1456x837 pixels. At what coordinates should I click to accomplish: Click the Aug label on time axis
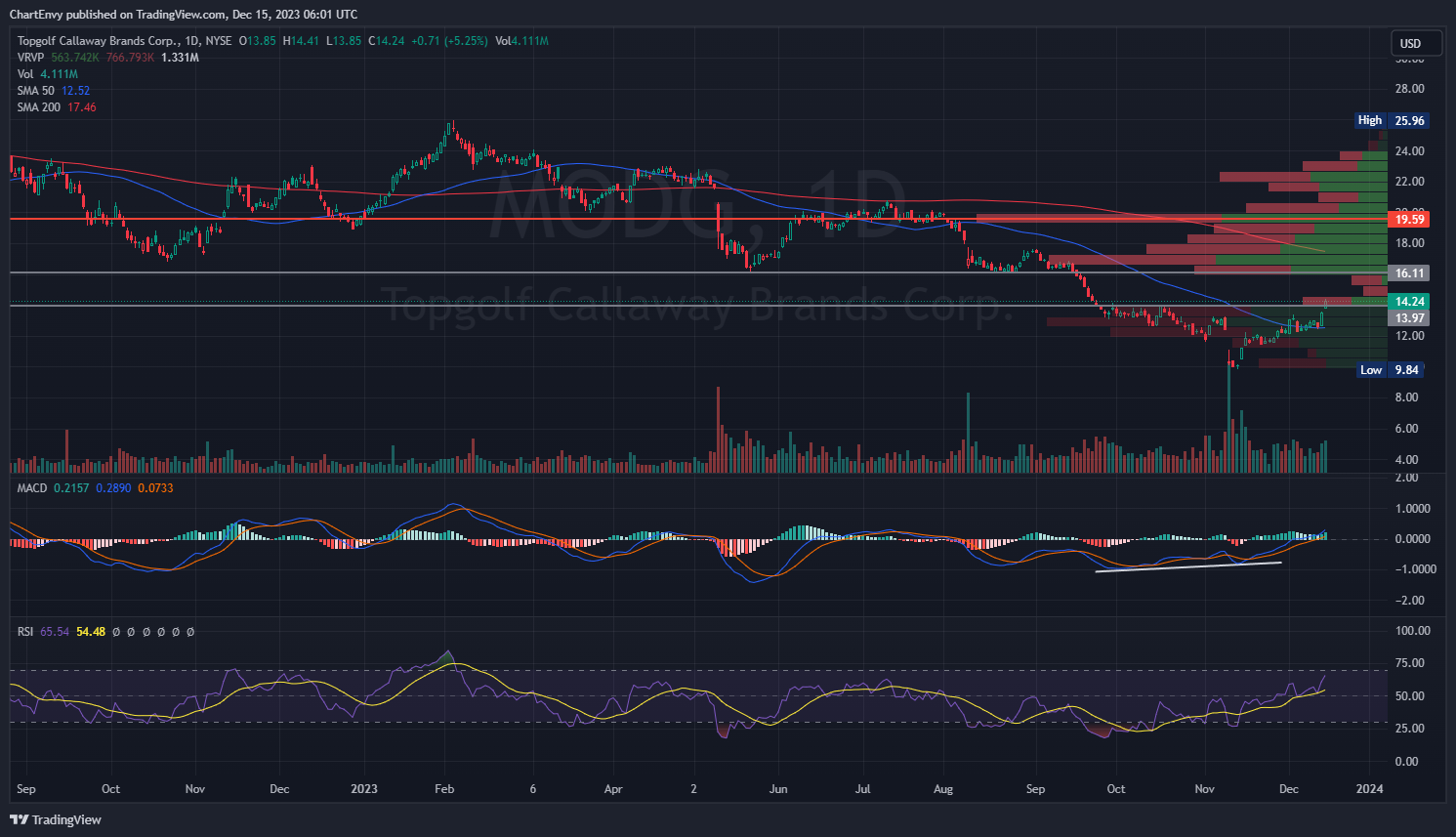point(943,789)
